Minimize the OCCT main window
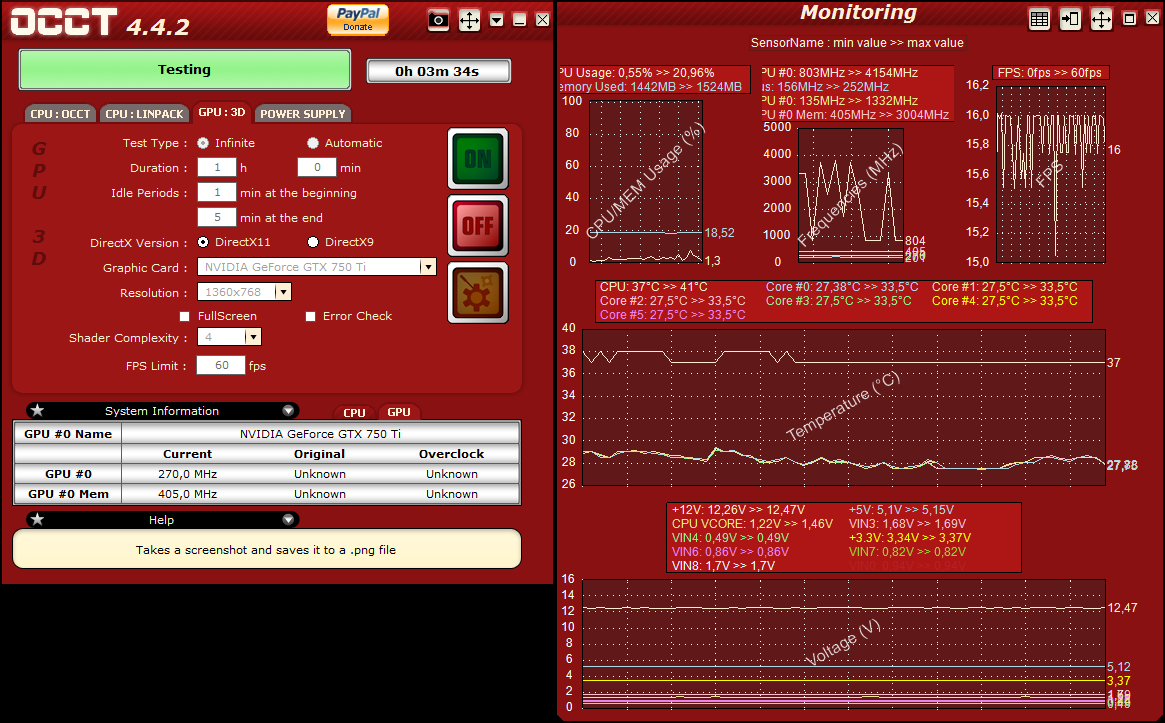Viewport: 1165px width, 723px height. tap(520, 20)
